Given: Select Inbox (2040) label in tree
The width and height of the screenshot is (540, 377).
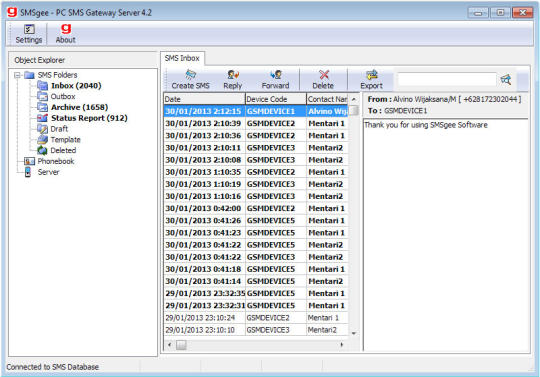Looking at the screenshot, I should point(76,86).
